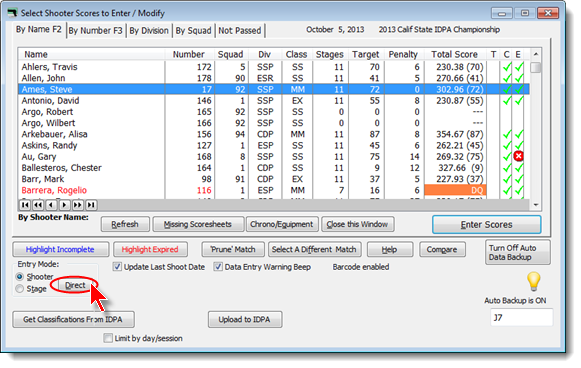Click the Auto Backup lightbulb icon

534,282
